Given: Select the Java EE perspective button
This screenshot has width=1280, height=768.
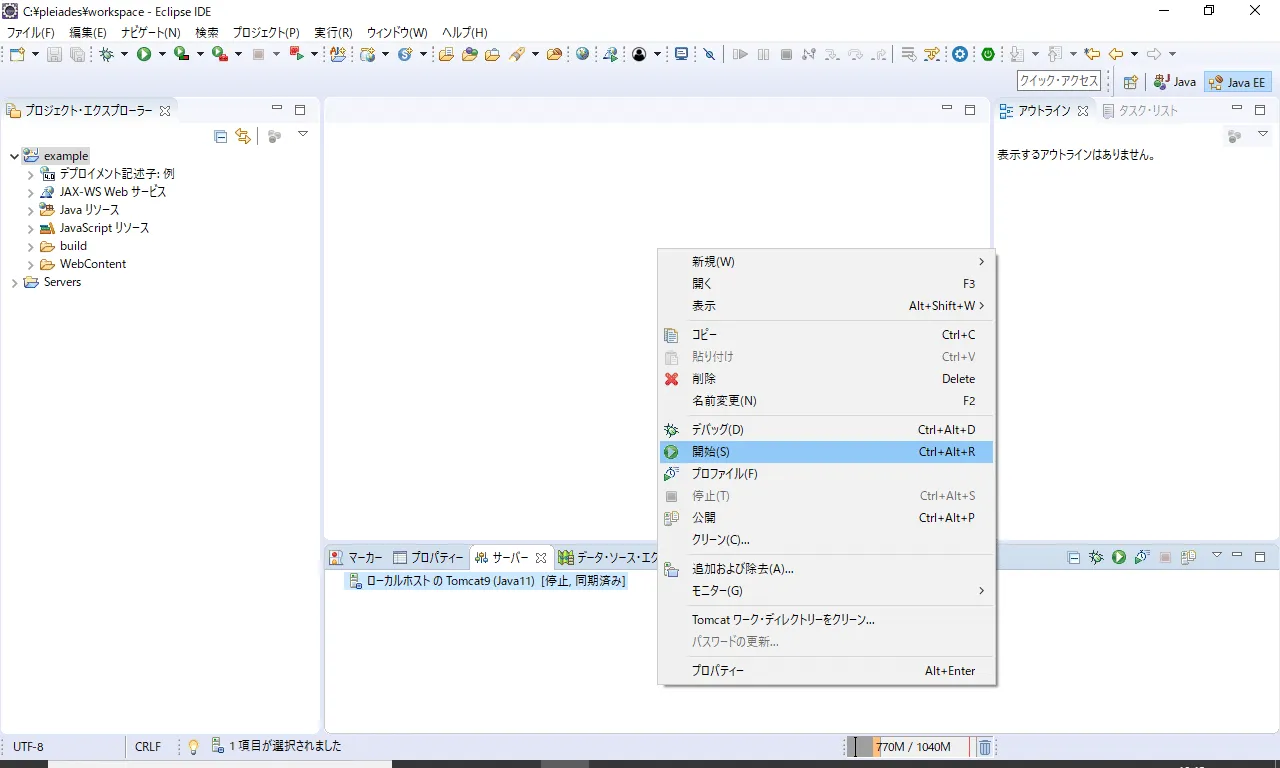Looking at the screenshot, I should coord(1237,82).
